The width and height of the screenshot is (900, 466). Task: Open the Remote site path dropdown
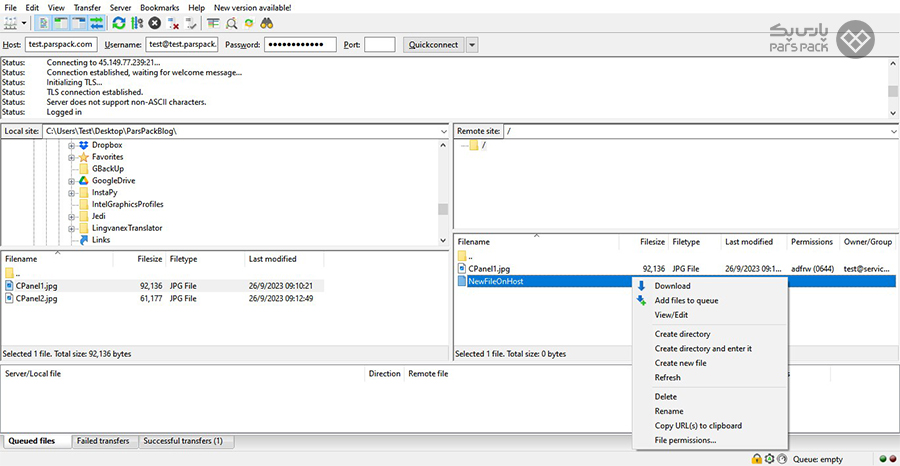click(x=894, y=131)
